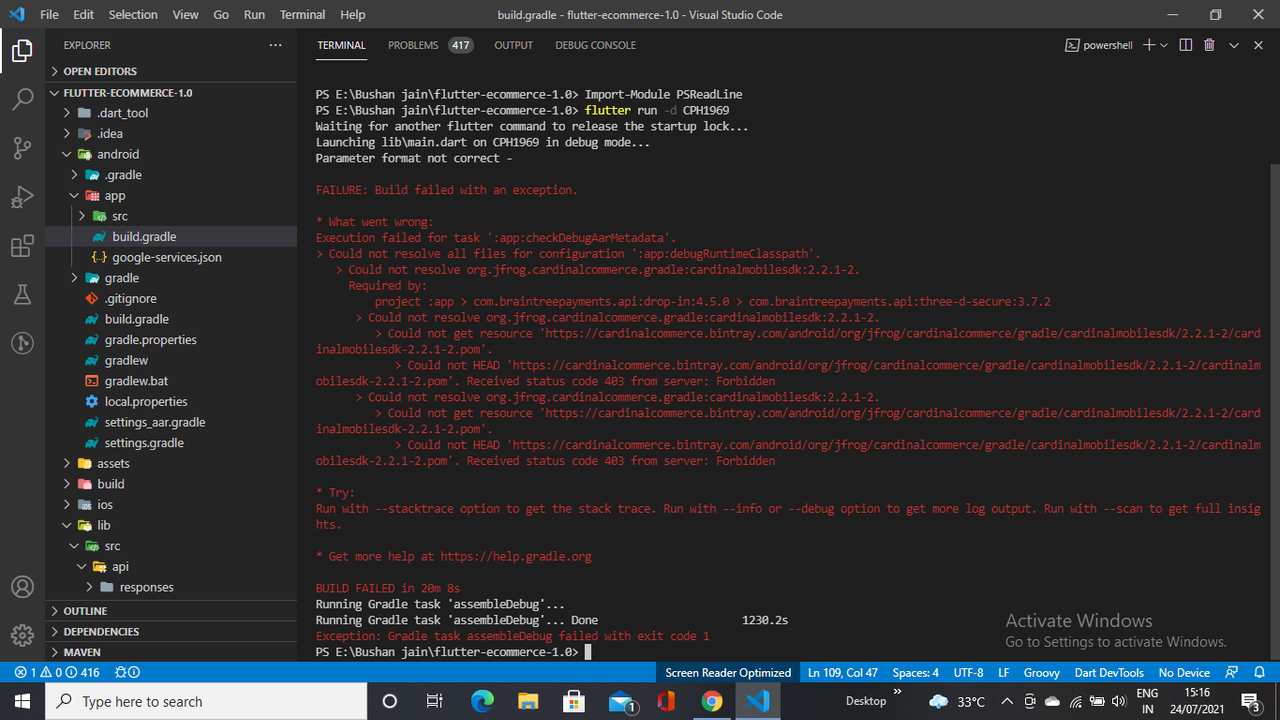Kill terminal with trash icon
The height and width of the screenshot is (720, 1280).
tap(1209, 45)
